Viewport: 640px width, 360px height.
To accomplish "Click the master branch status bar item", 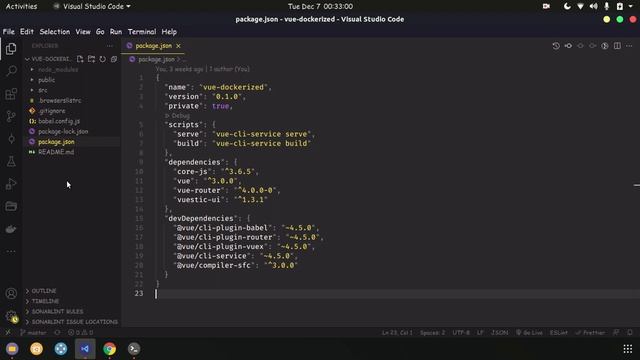I will pos(33,333).
